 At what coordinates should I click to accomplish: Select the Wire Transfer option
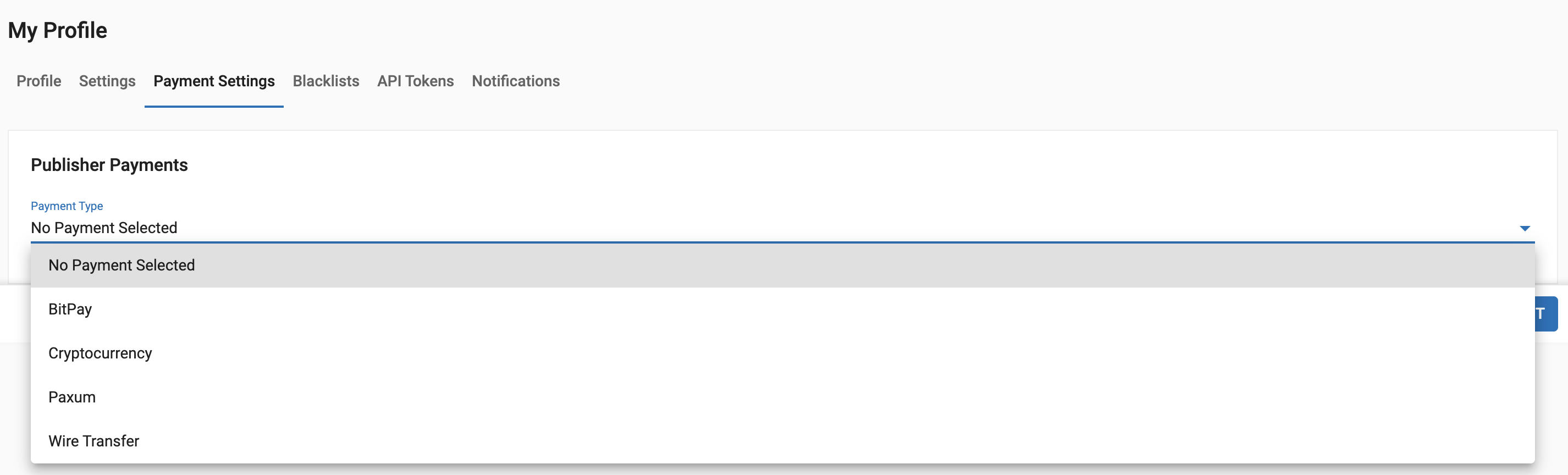[x=93, y=441]
